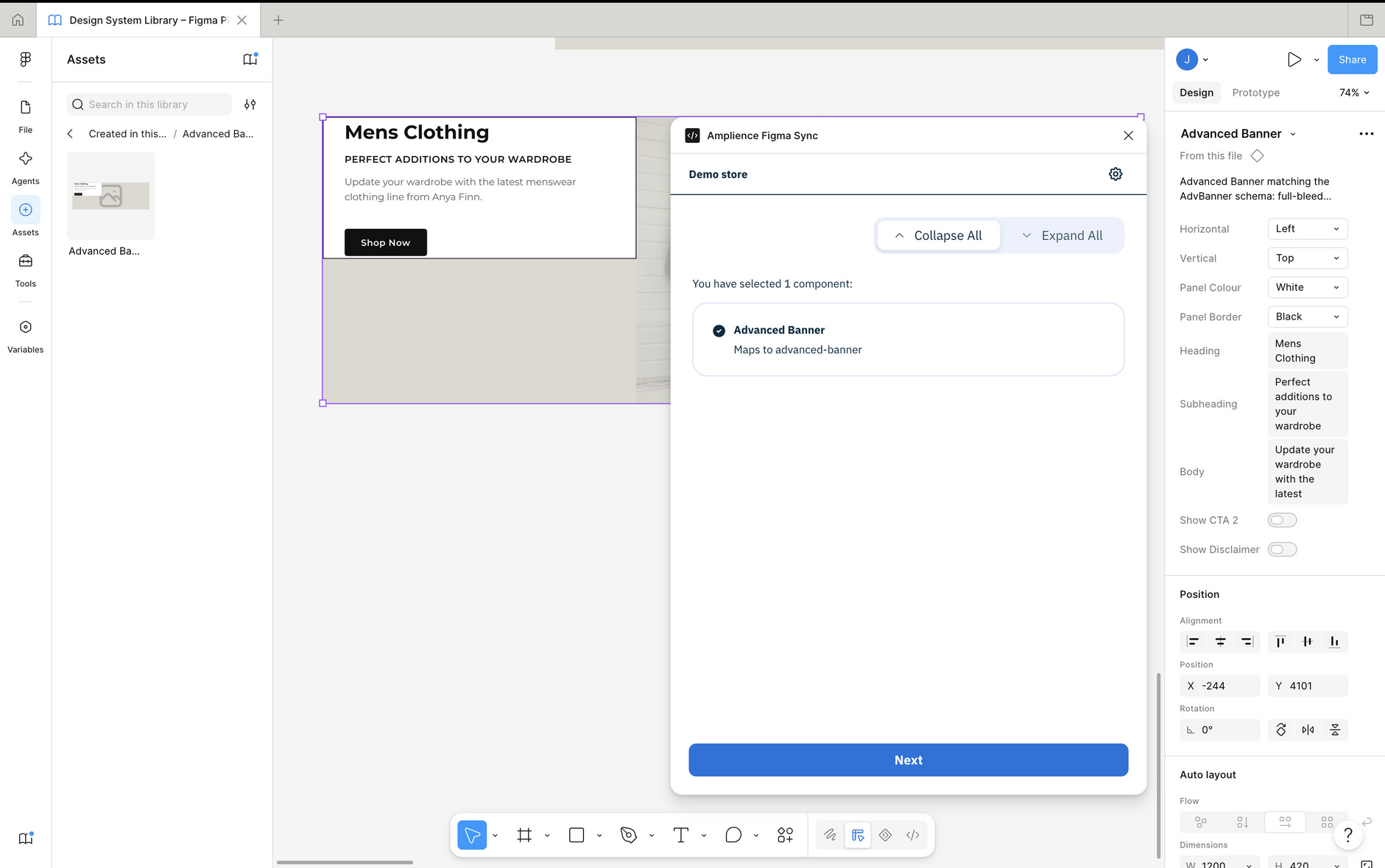Open the Actions components tool
The image size is (1385, 868).
[786, 835]
